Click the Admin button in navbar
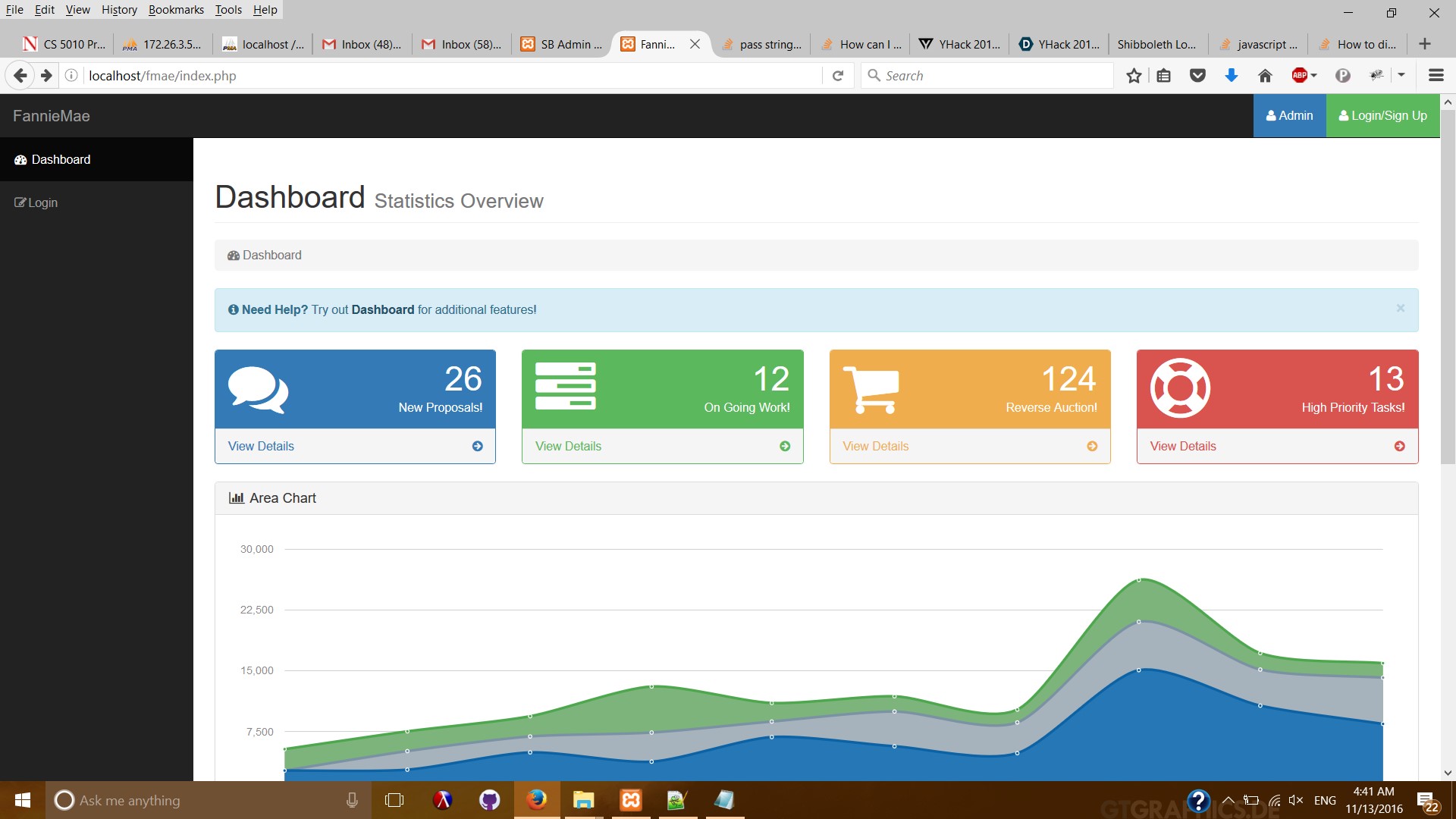The width and height of the screenshot is (1456, 819). point(1289,116)
